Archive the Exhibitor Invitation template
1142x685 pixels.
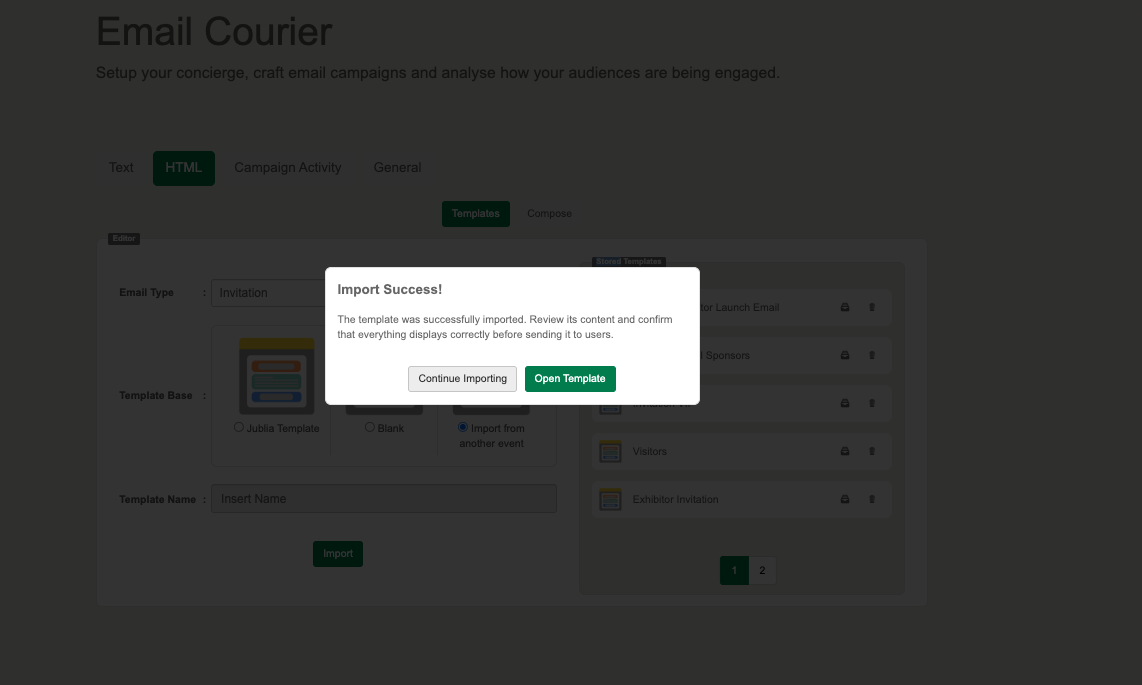click(x=845, y=499)
